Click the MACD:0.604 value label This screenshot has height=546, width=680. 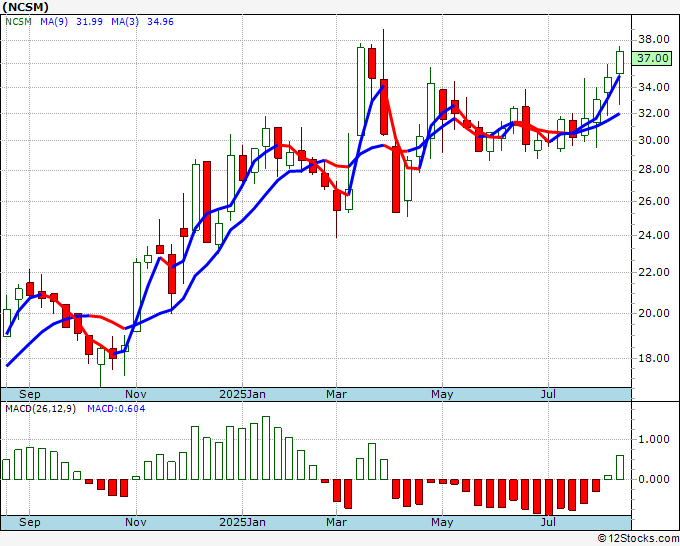116,409
